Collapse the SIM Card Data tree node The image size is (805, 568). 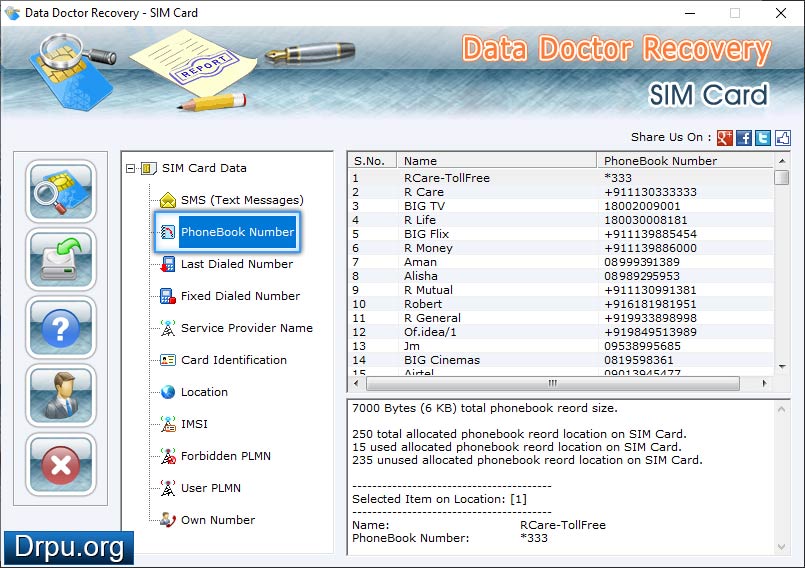point(130,168)
